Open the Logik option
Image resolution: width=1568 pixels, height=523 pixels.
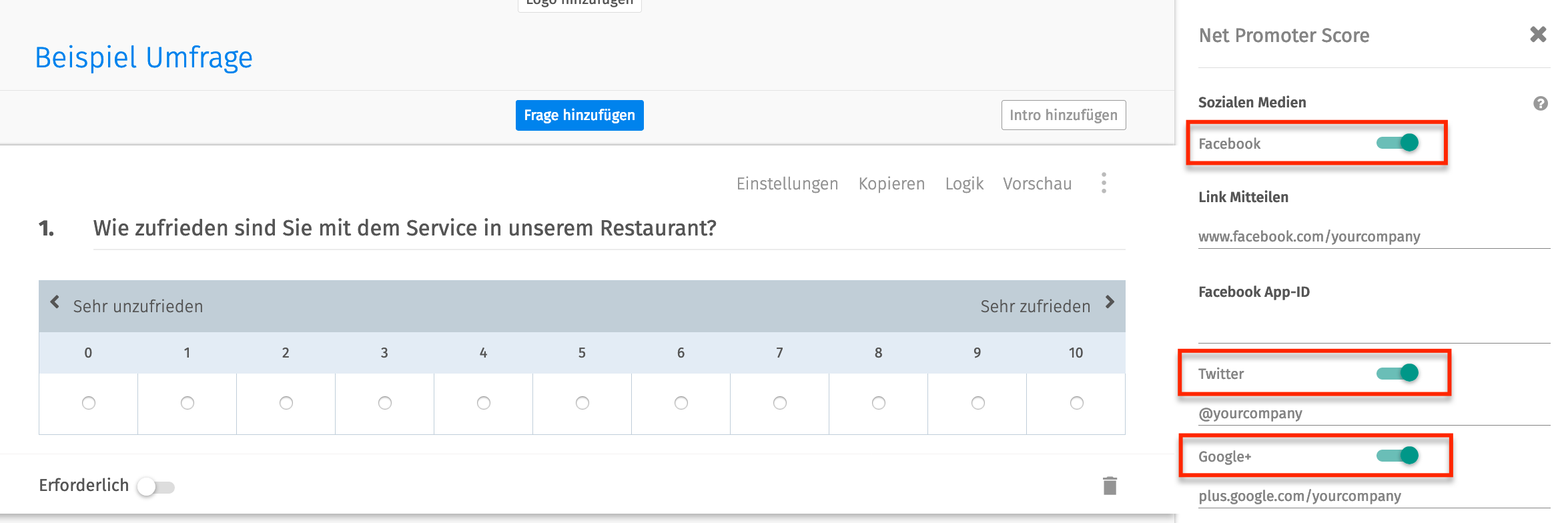(964, 183)
